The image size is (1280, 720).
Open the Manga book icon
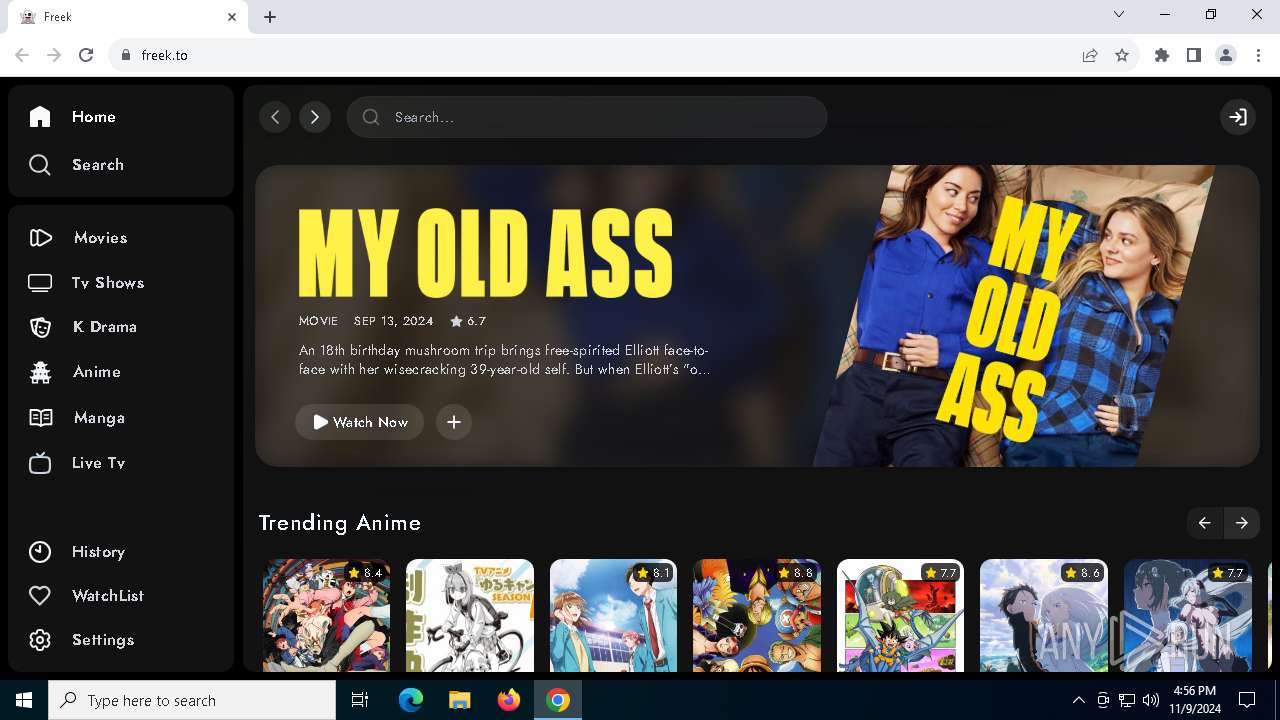click(40, 418)
